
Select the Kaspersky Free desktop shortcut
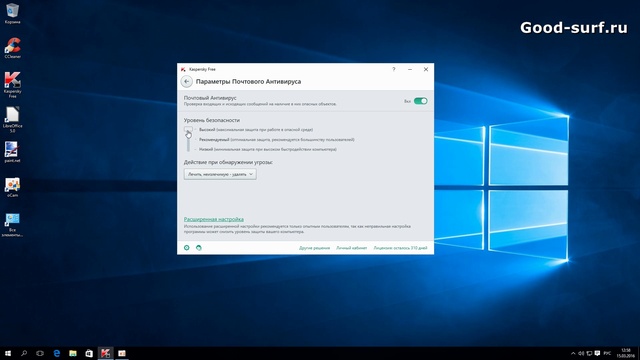pyautogui.click(x=12, y=84)
